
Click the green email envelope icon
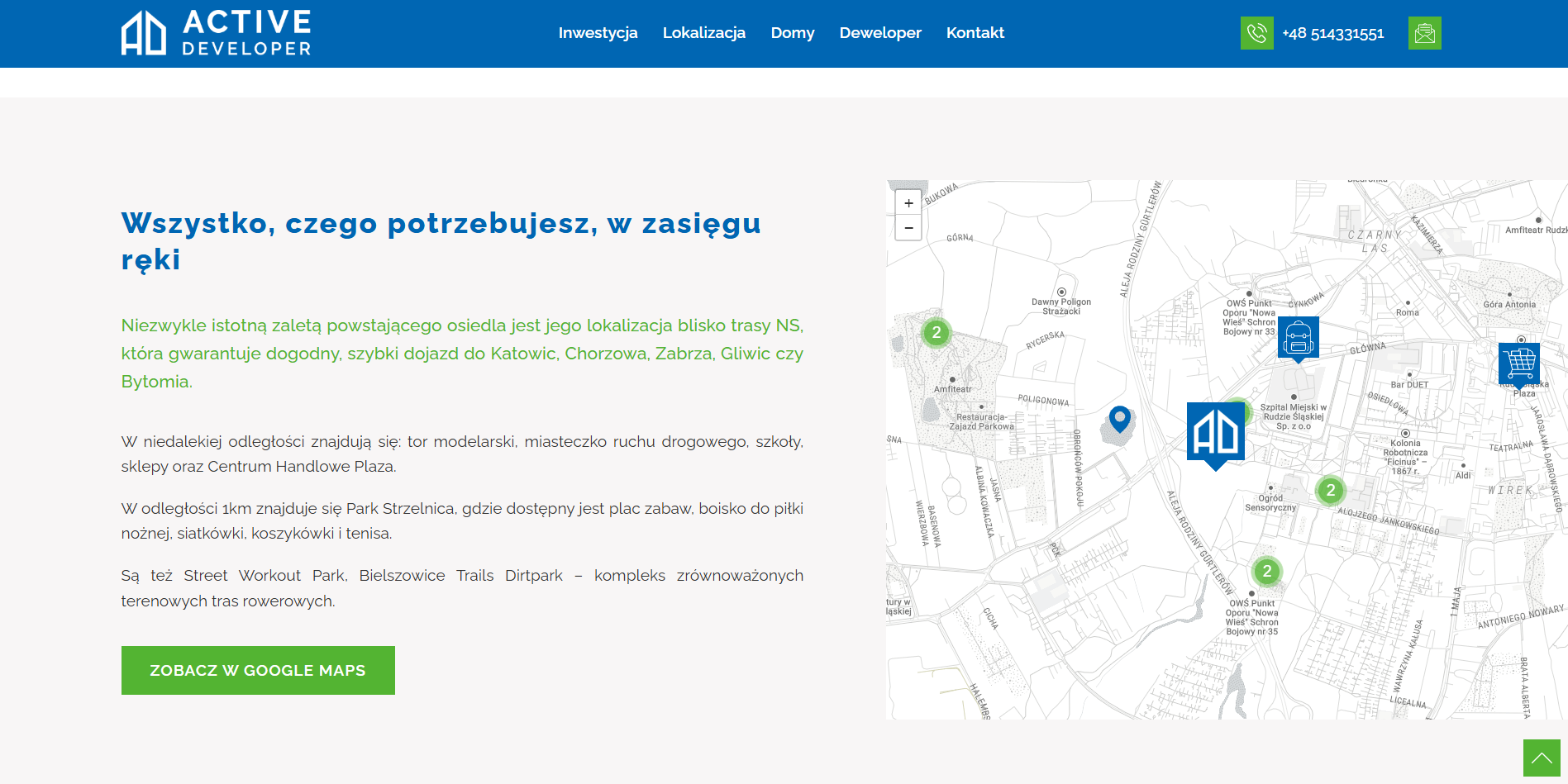(x=1424, y=33)
